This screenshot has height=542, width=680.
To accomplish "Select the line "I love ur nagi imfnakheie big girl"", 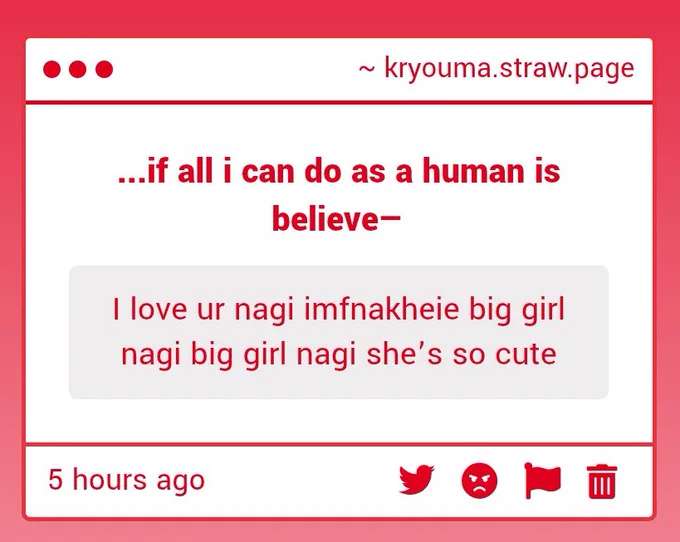I will click(x=339, y=310).
